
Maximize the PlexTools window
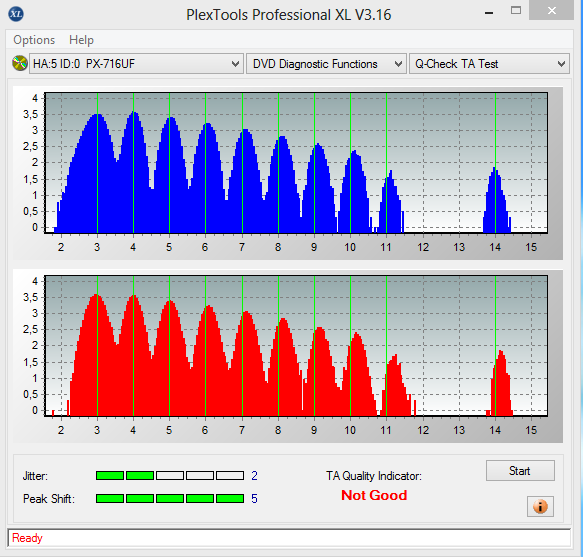click(x=516, y=11)
